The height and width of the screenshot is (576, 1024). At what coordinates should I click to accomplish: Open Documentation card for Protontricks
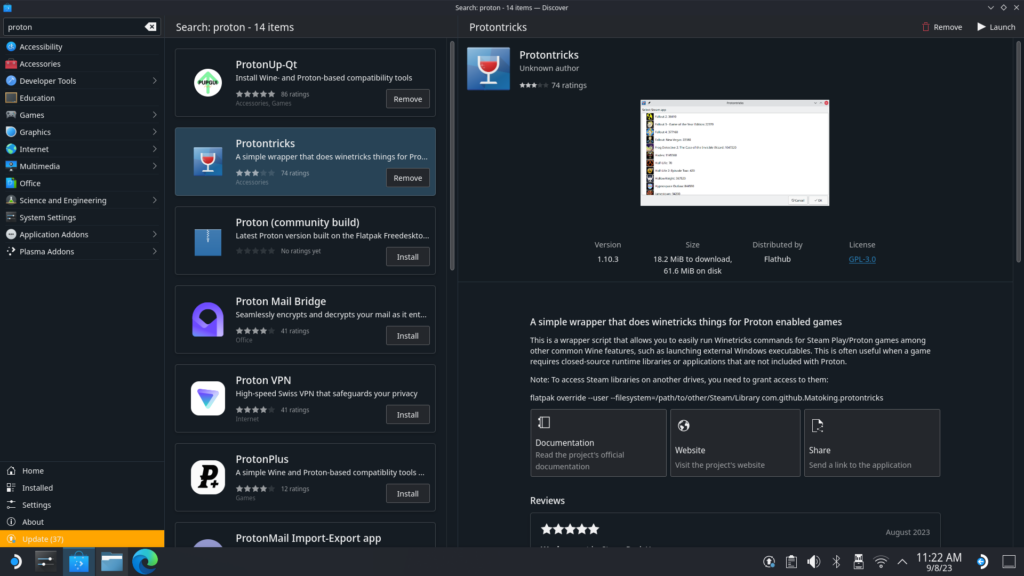click(598, 443)
